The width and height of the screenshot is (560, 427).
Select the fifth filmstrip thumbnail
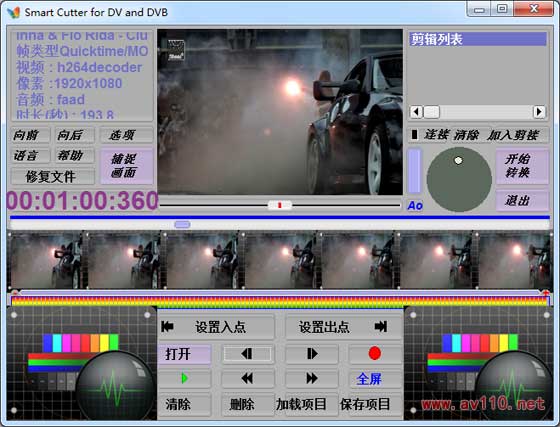click(358, 260)
